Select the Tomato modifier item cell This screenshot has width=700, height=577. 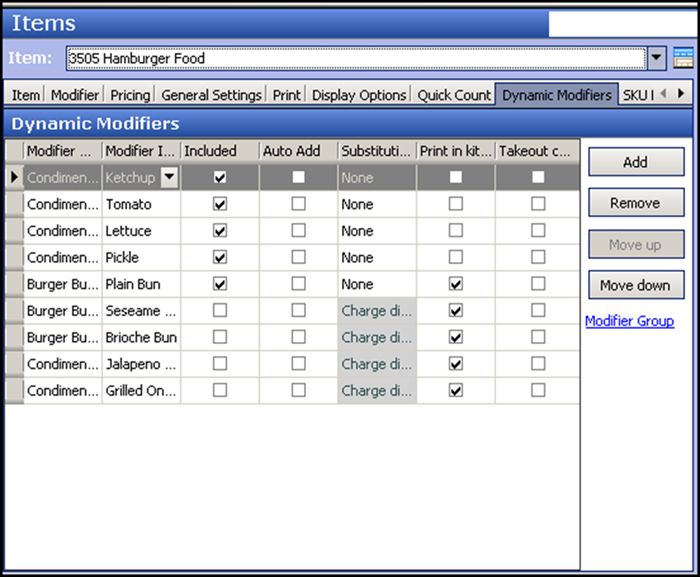(x=141, y=204)
